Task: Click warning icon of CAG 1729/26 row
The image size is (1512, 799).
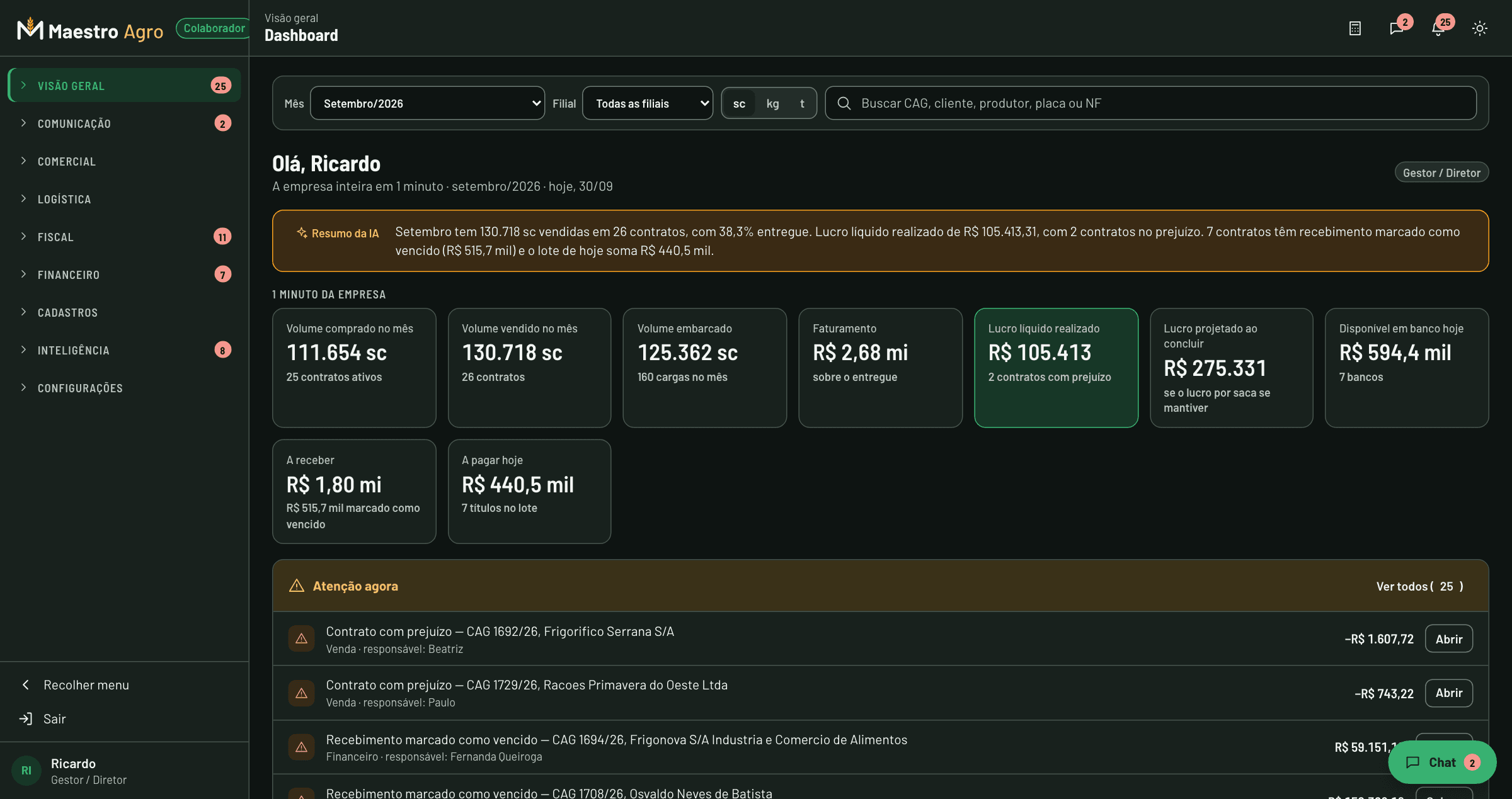Action: (301, 693)
